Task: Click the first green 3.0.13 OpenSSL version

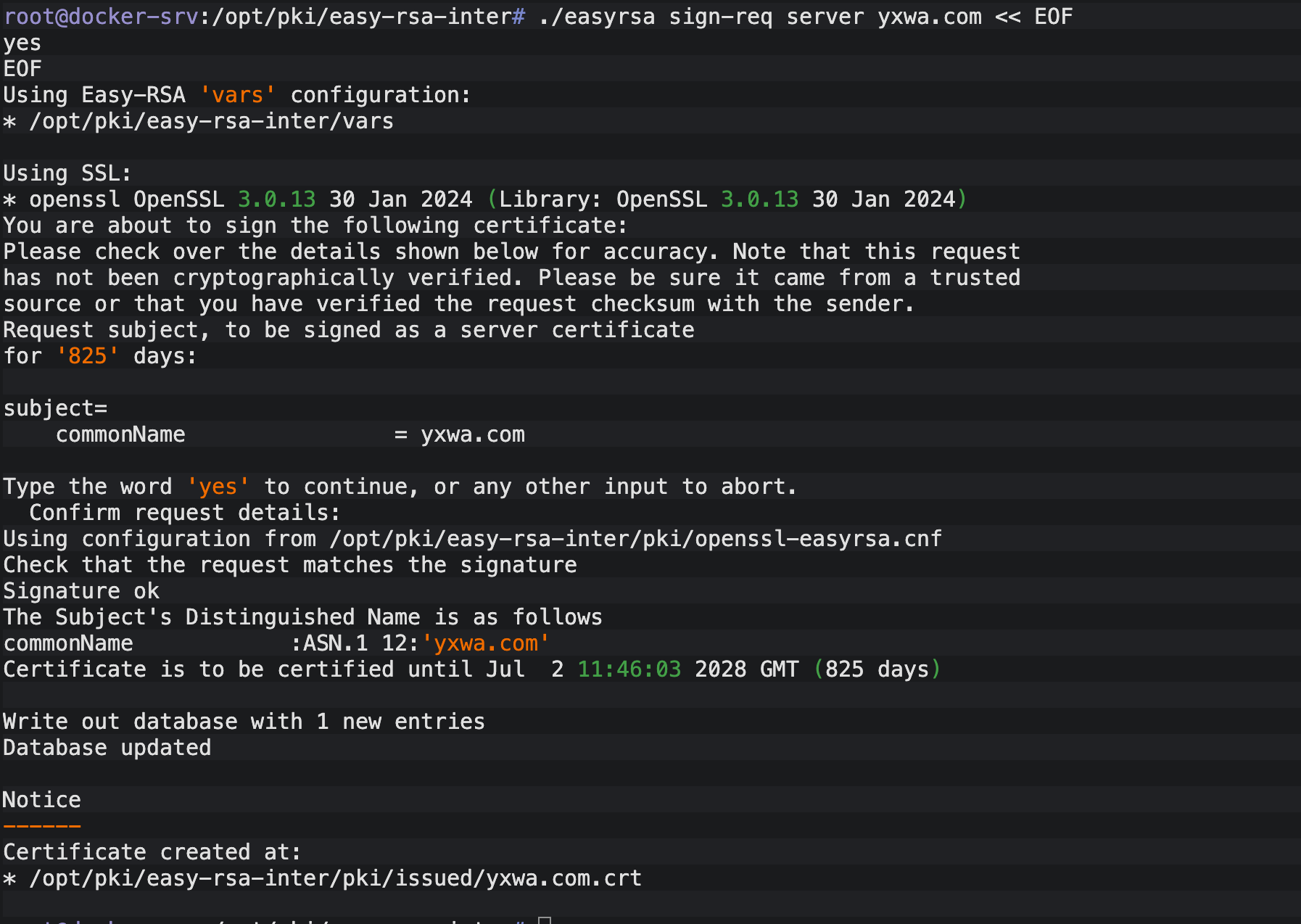Action: pyautogui.click(x=276, y=199)
